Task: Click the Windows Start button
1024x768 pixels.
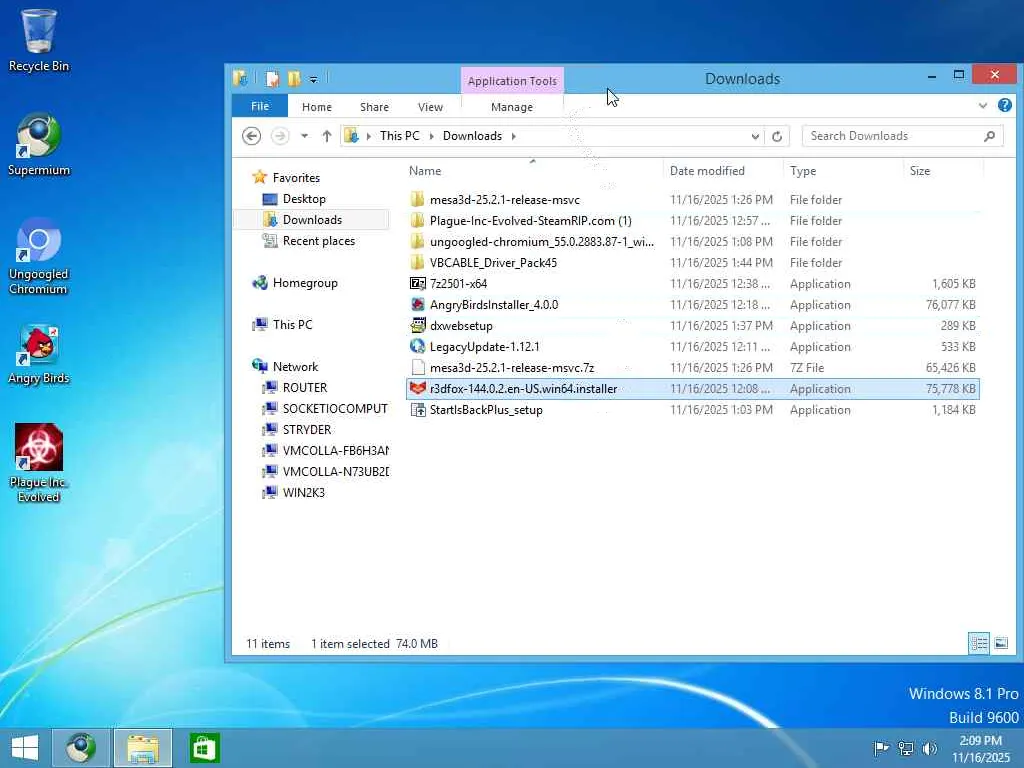Action: tap(25, 748)
